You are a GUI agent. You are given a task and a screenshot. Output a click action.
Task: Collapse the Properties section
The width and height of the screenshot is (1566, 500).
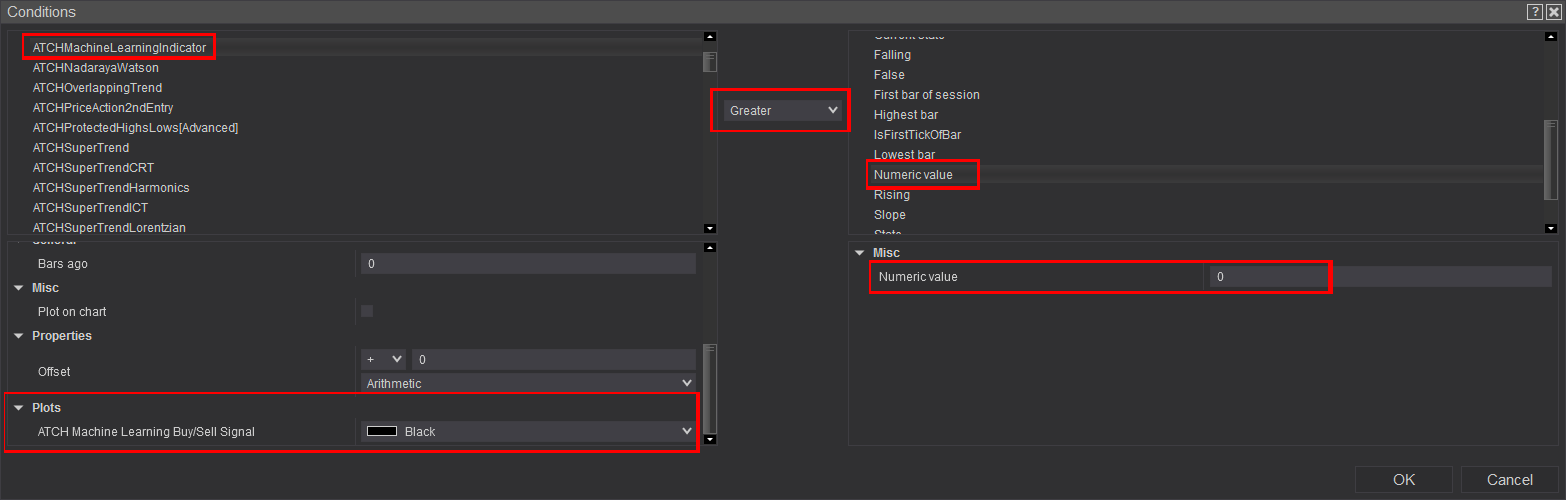pyautogui.click(x=19, y=336)
